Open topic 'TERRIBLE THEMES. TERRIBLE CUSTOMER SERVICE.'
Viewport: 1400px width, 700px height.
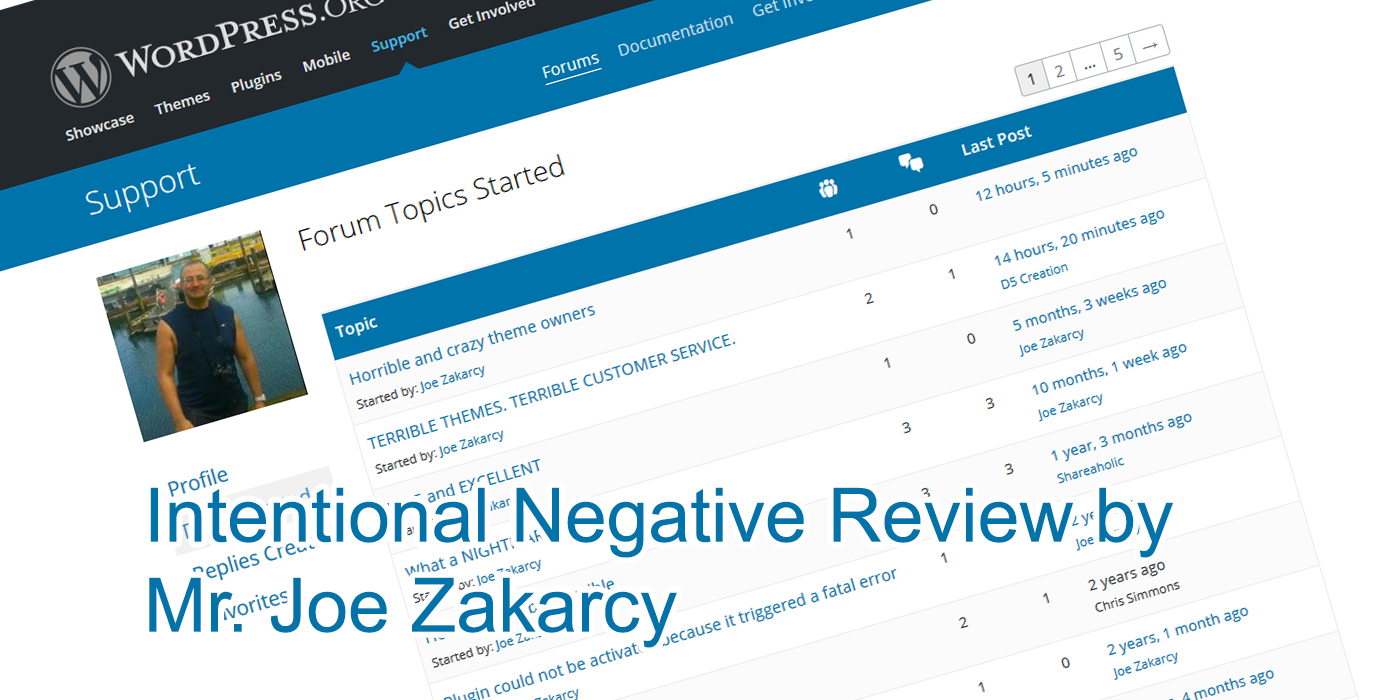point(551,391)
